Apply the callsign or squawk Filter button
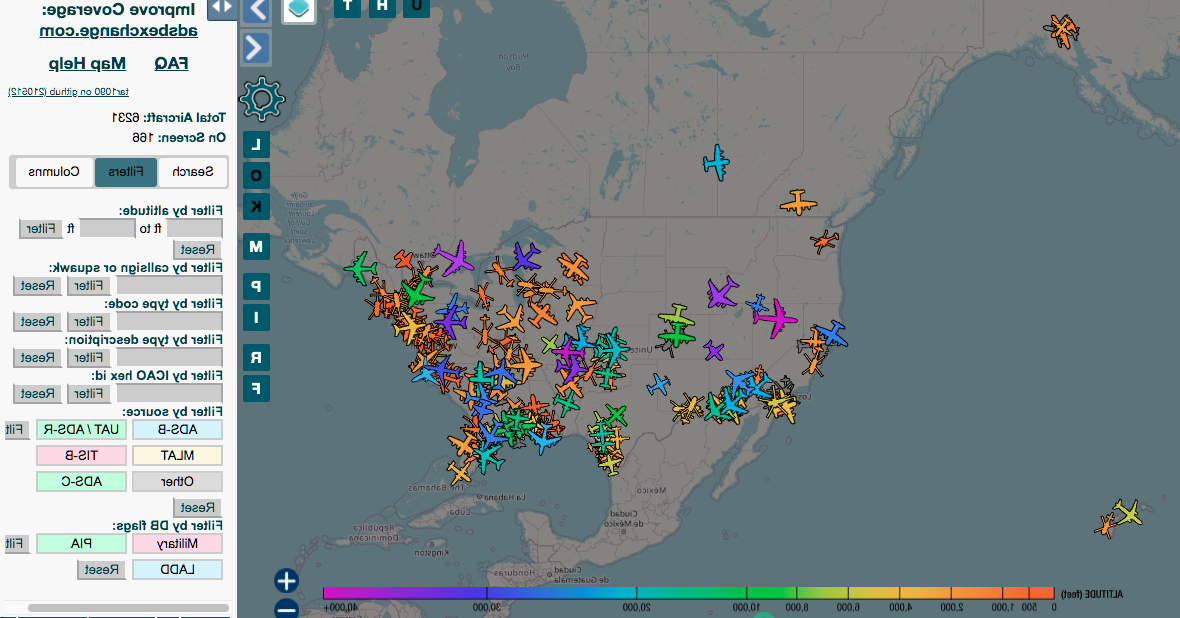The image size is (1180, 618). point(89,286)
